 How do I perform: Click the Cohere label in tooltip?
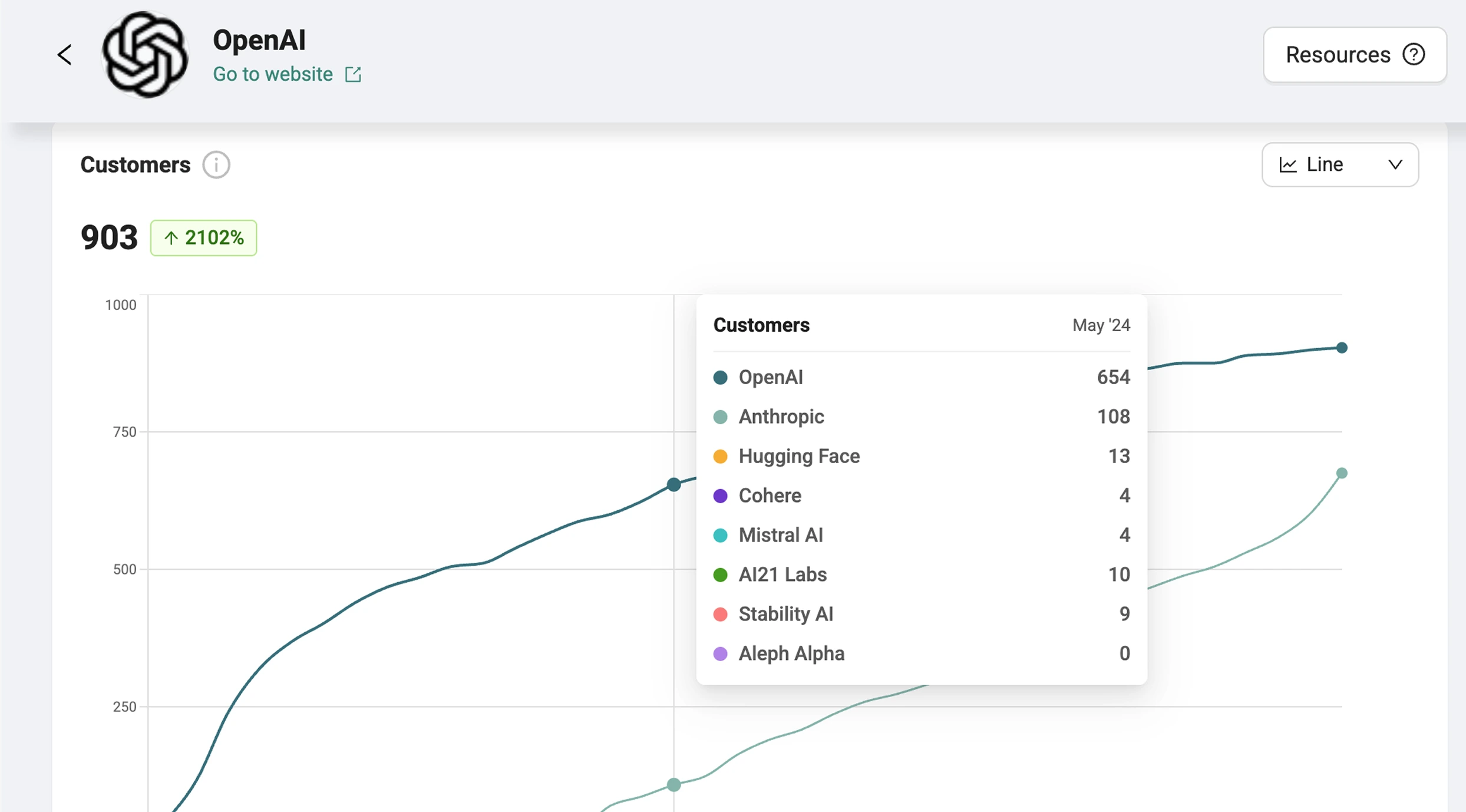[x=770, y=496]
